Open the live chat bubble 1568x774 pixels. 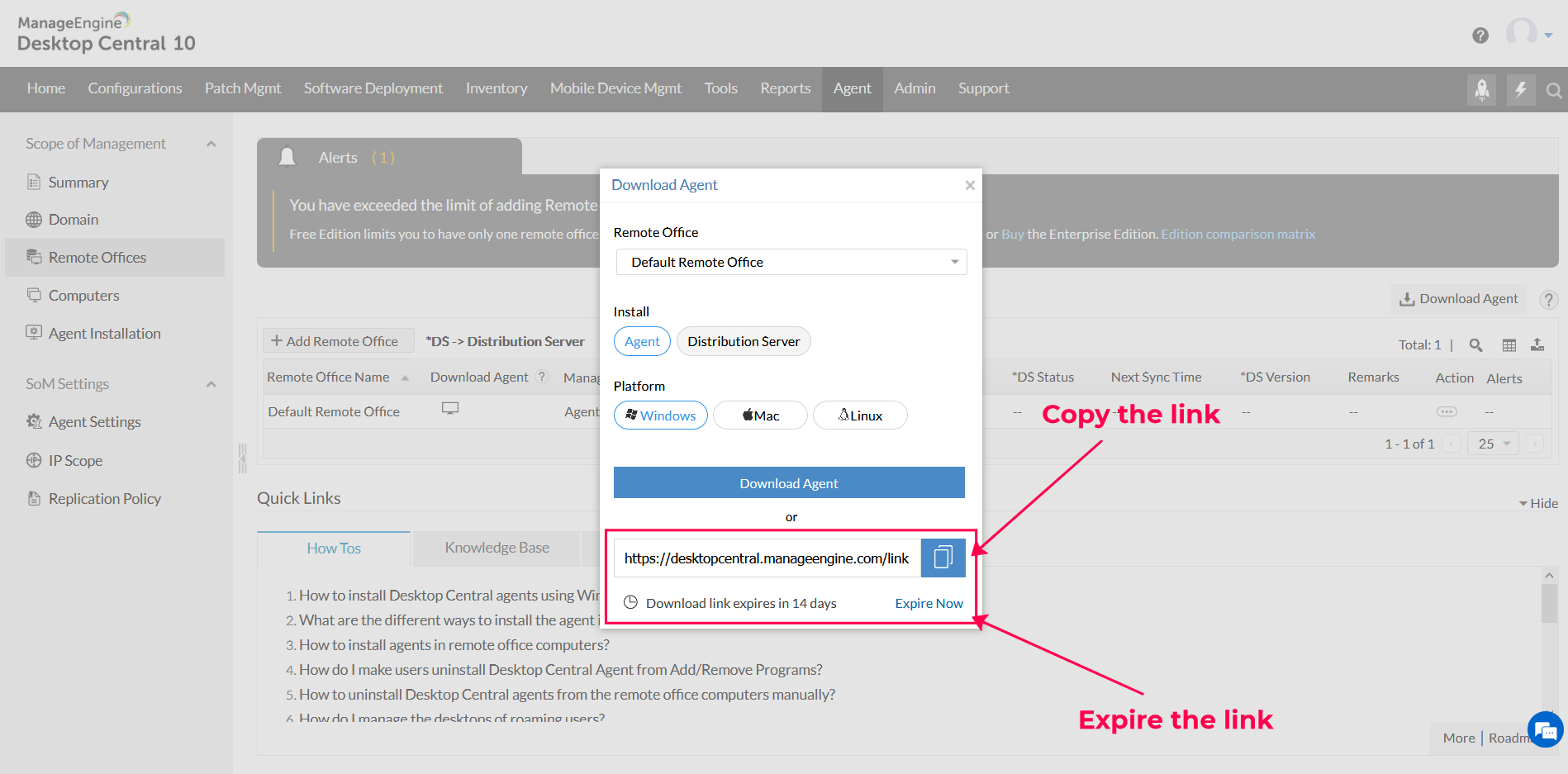click(x=1546, y=730)
